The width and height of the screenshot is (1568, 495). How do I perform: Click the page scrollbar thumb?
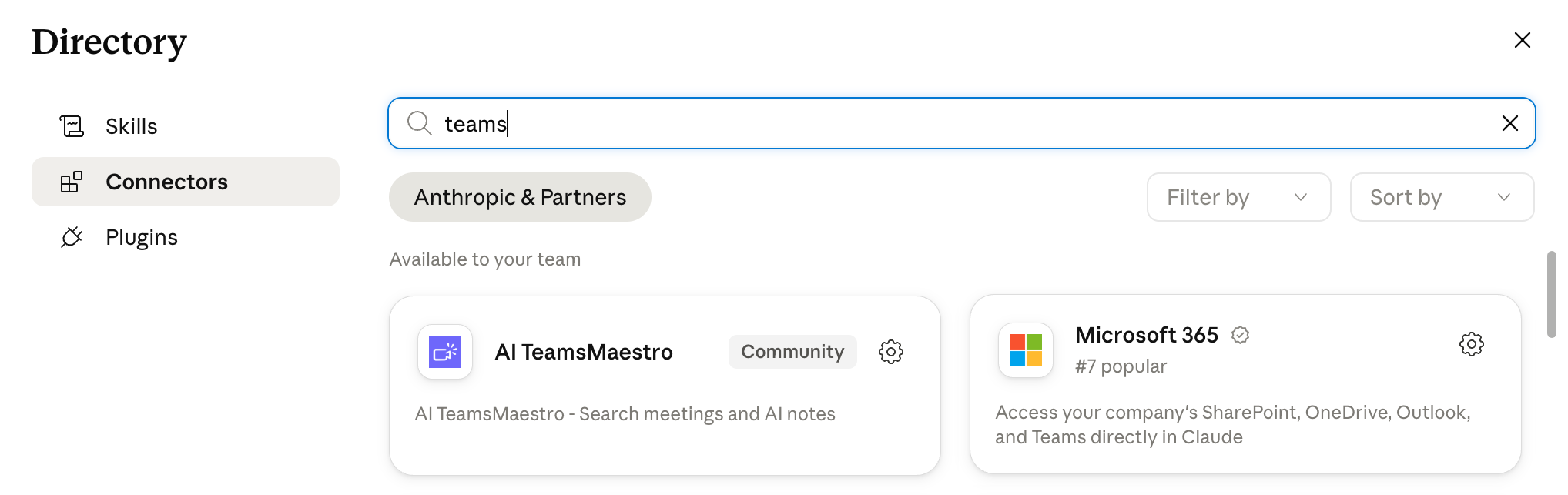(x=1552, y=294)
